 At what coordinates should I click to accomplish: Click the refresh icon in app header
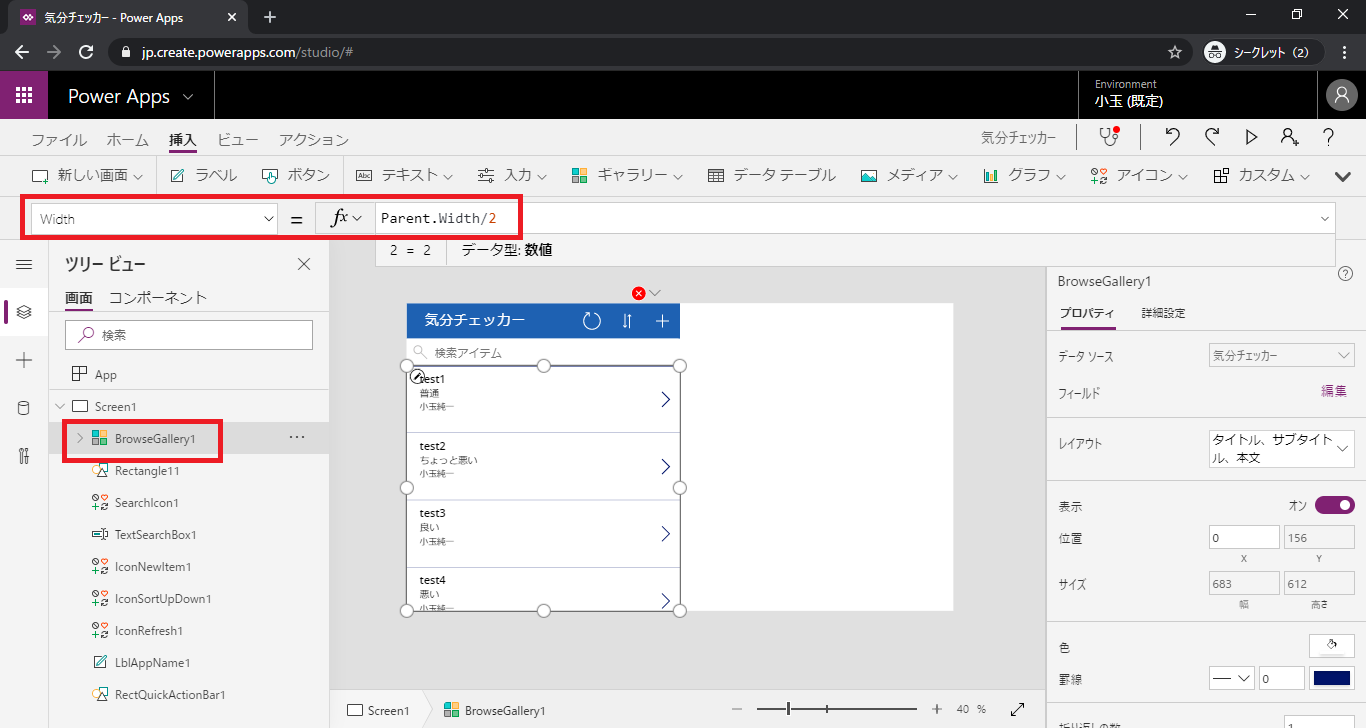tap(592, 321)
